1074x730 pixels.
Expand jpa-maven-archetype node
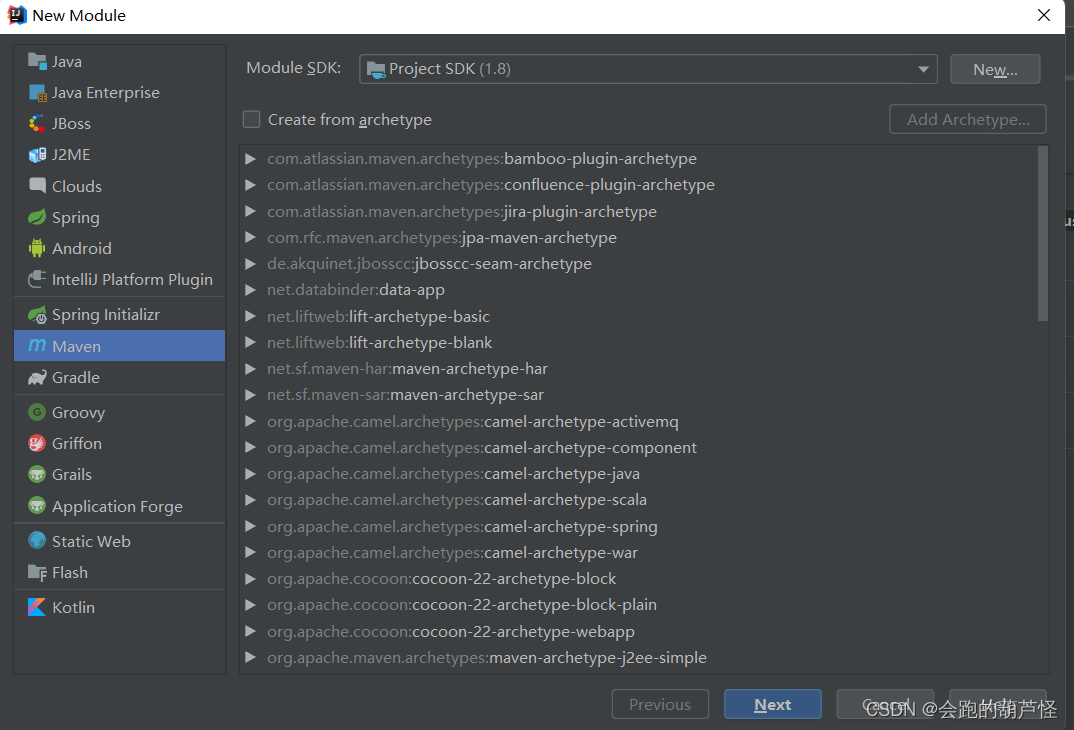[251, 238]
